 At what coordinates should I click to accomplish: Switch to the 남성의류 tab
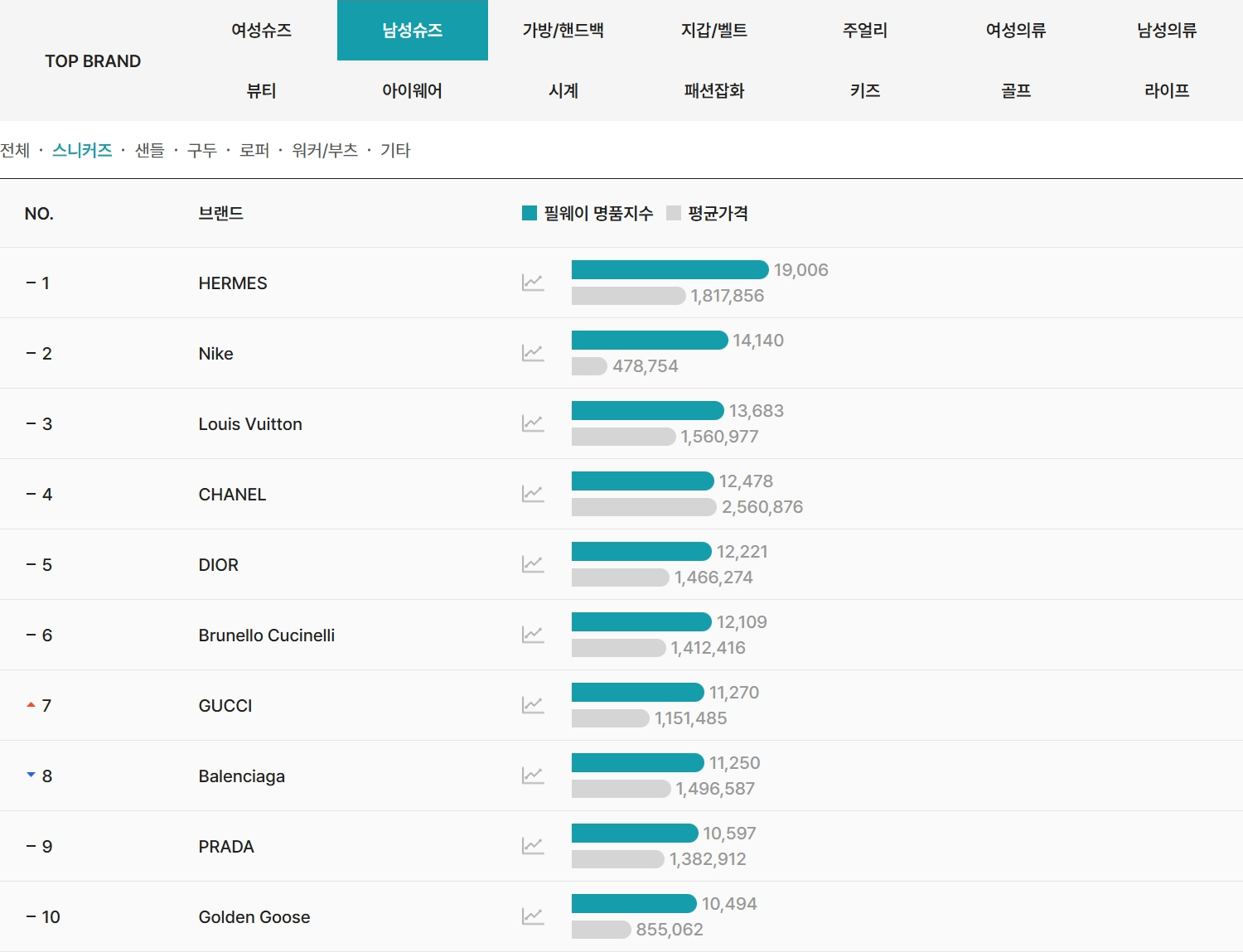point(1167,31)
